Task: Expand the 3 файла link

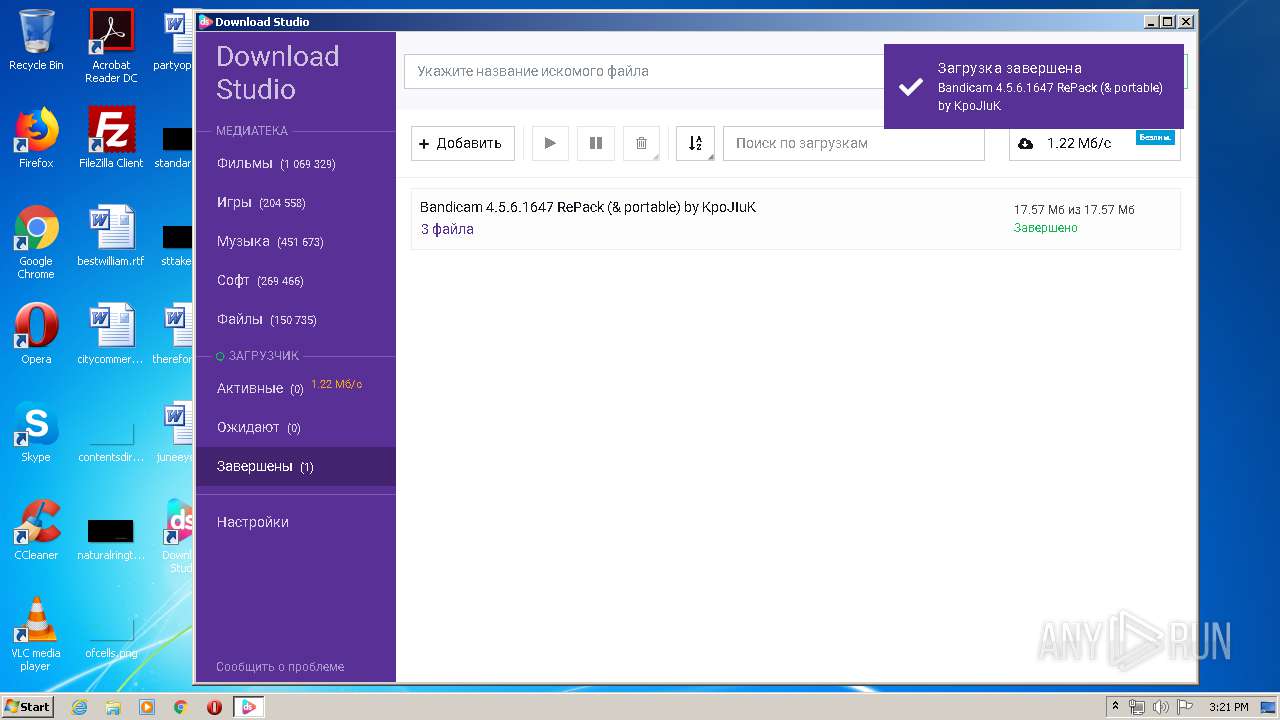Action: click(447, 229)
